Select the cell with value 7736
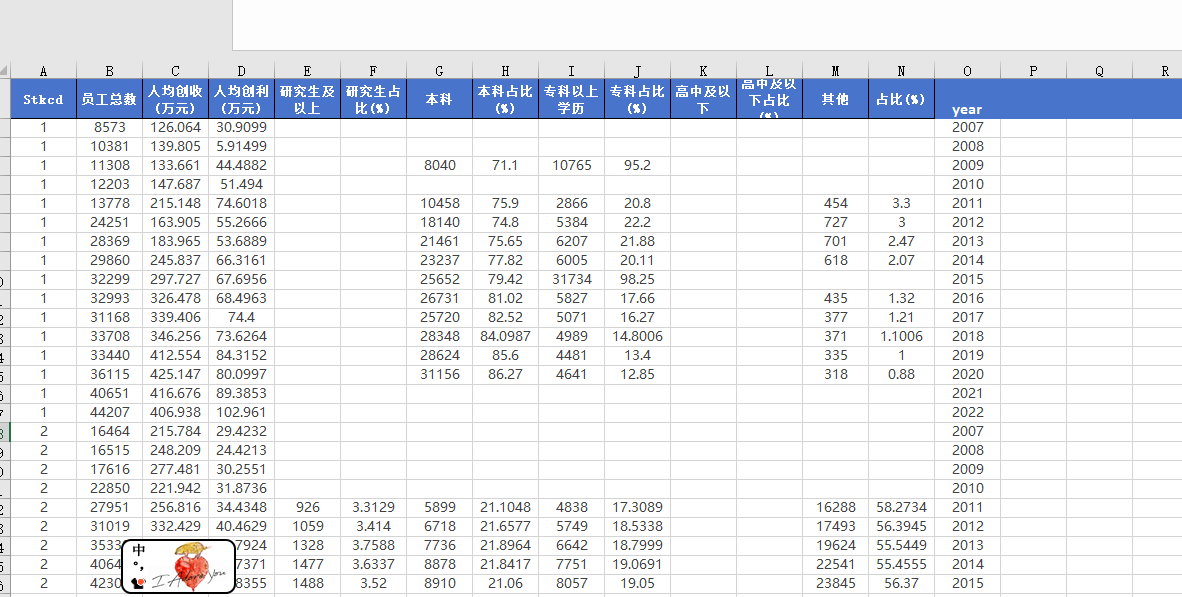 pyautogui.click(x=439, y=545)
